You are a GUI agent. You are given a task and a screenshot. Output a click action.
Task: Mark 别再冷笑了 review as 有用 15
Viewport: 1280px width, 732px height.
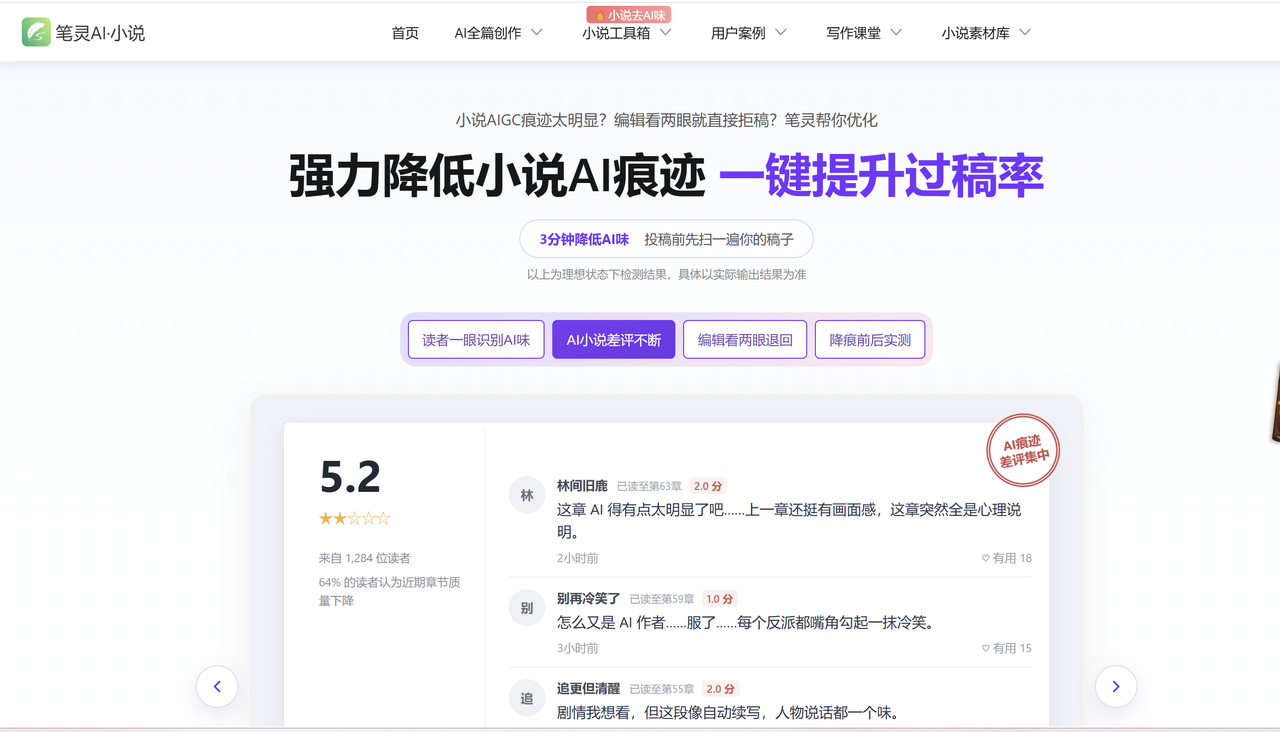[x=1006, y=648]
